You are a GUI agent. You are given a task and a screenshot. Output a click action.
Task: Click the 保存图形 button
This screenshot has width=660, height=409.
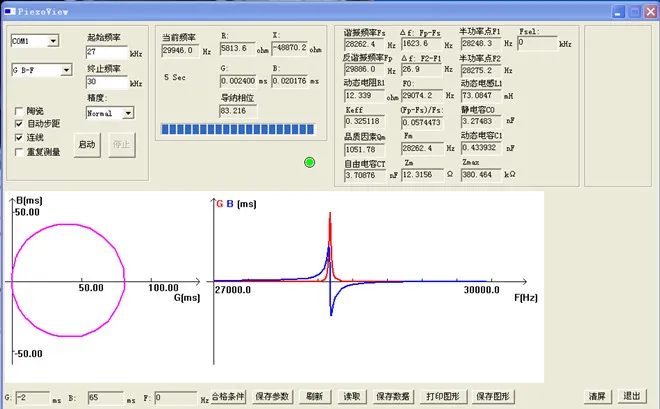click(x=493, y=396)
